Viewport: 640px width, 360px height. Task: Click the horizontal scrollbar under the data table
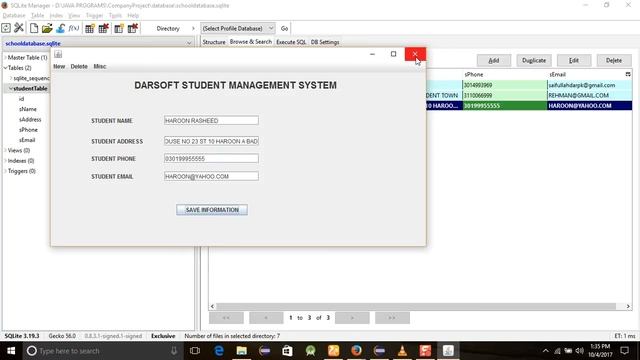click(416, 306)
